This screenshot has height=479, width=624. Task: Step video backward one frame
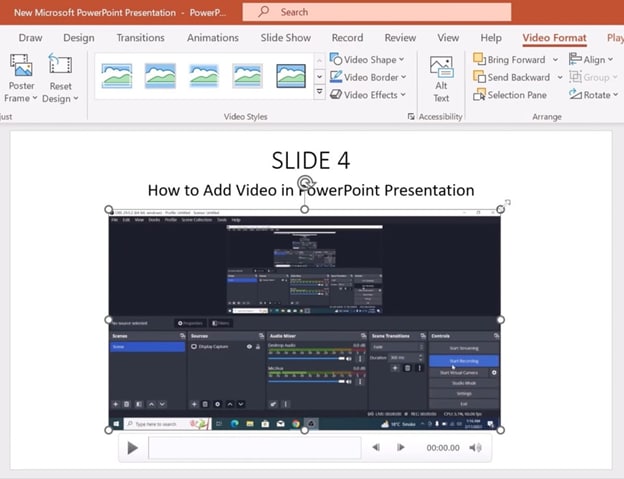(x=376, y=448)
